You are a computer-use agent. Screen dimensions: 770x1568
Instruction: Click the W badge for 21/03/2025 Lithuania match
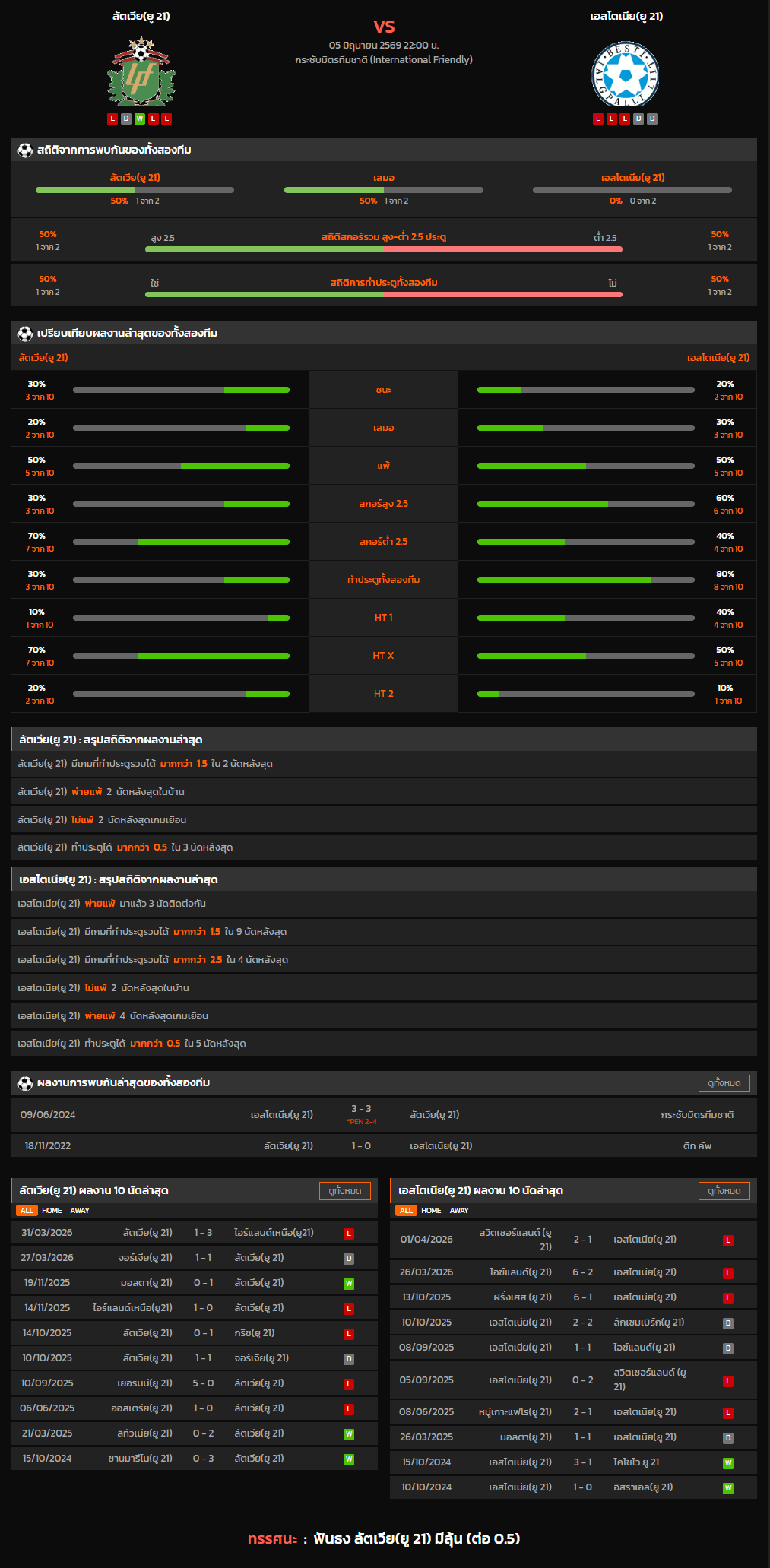click(349, 1434)
